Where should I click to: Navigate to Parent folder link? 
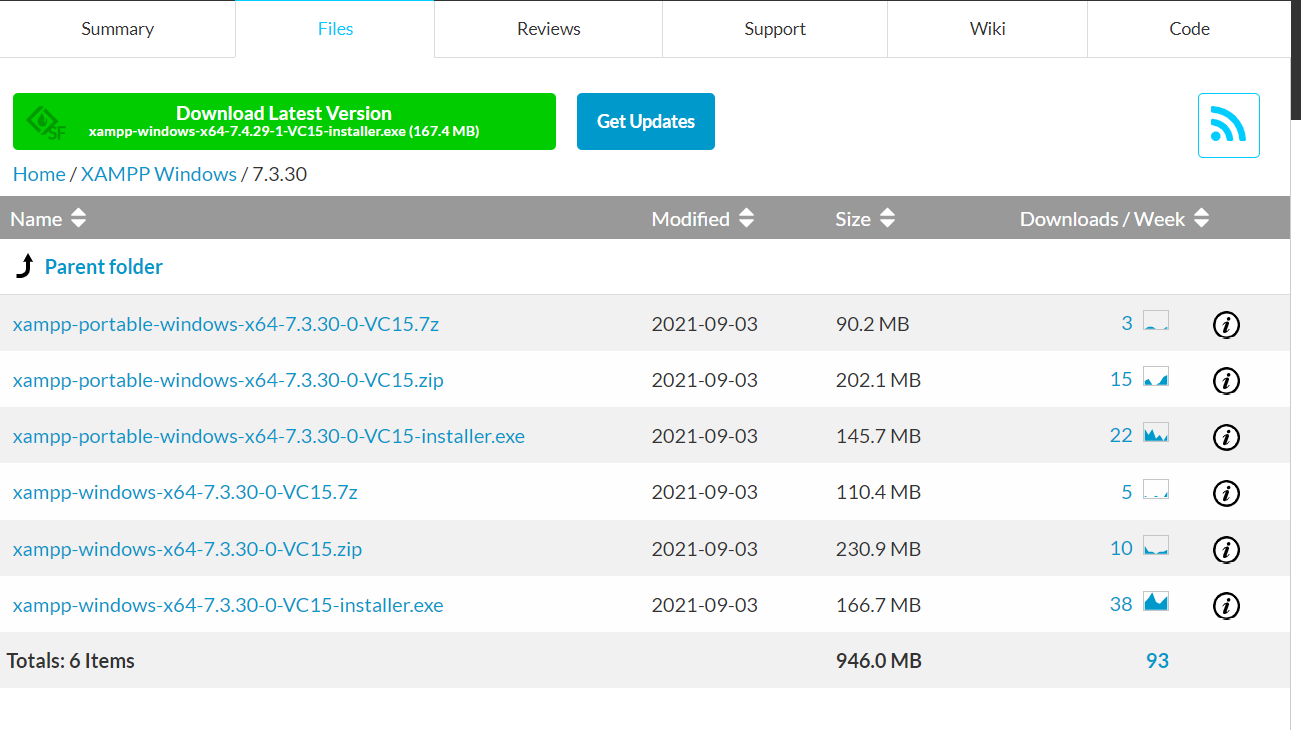(104, 267)
